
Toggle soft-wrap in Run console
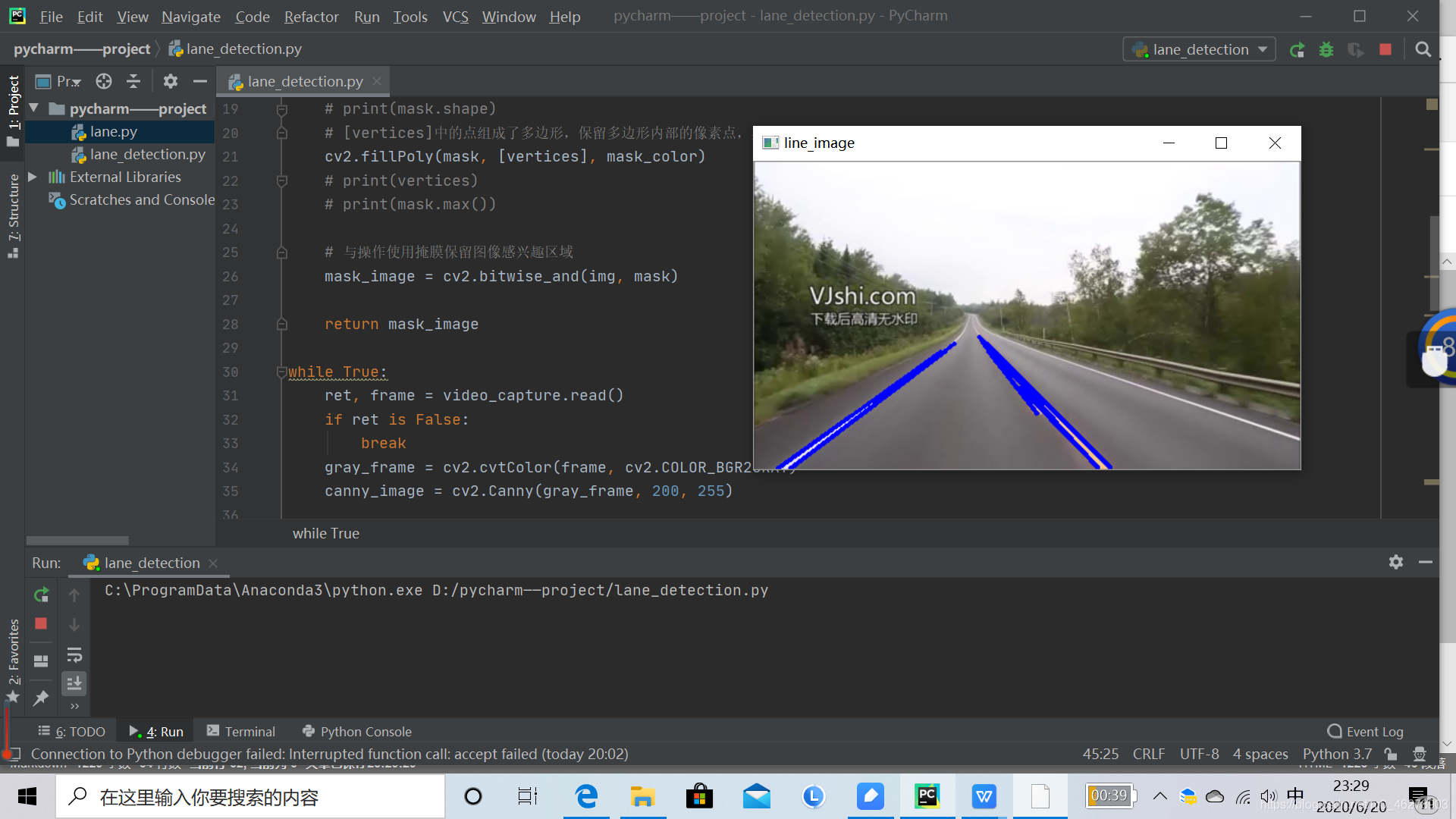click(x=74, y=654)
